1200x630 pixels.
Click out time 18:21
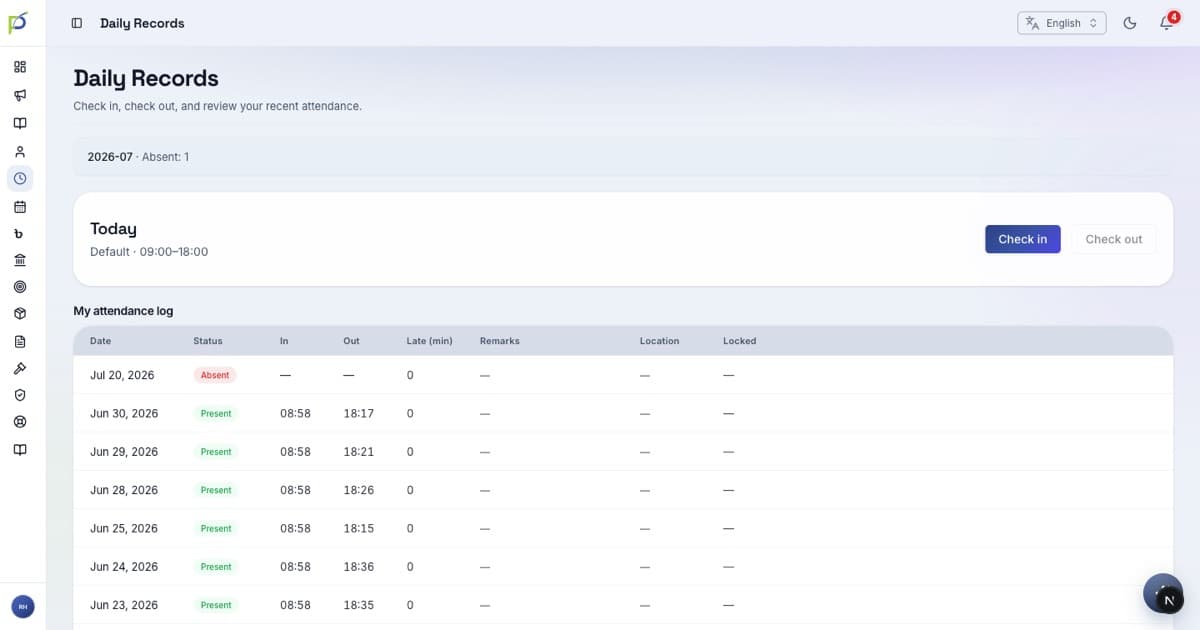pos(358,452)
